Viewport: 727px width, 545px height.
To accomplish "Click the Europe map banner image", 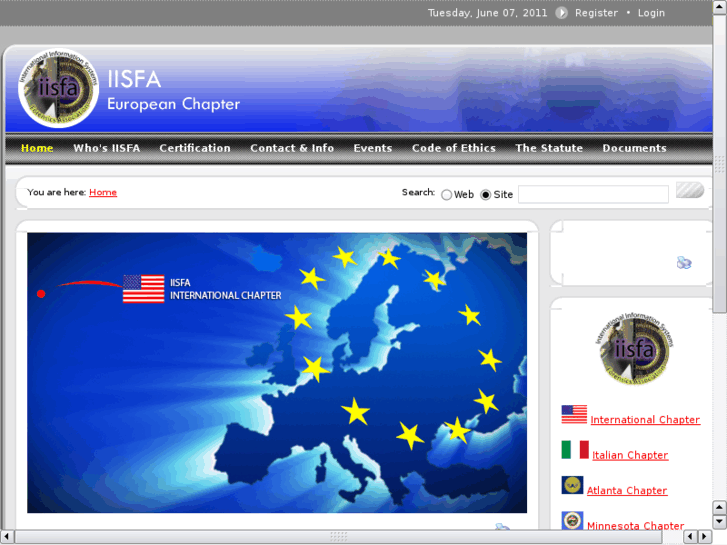I will [x=277, y=373].
